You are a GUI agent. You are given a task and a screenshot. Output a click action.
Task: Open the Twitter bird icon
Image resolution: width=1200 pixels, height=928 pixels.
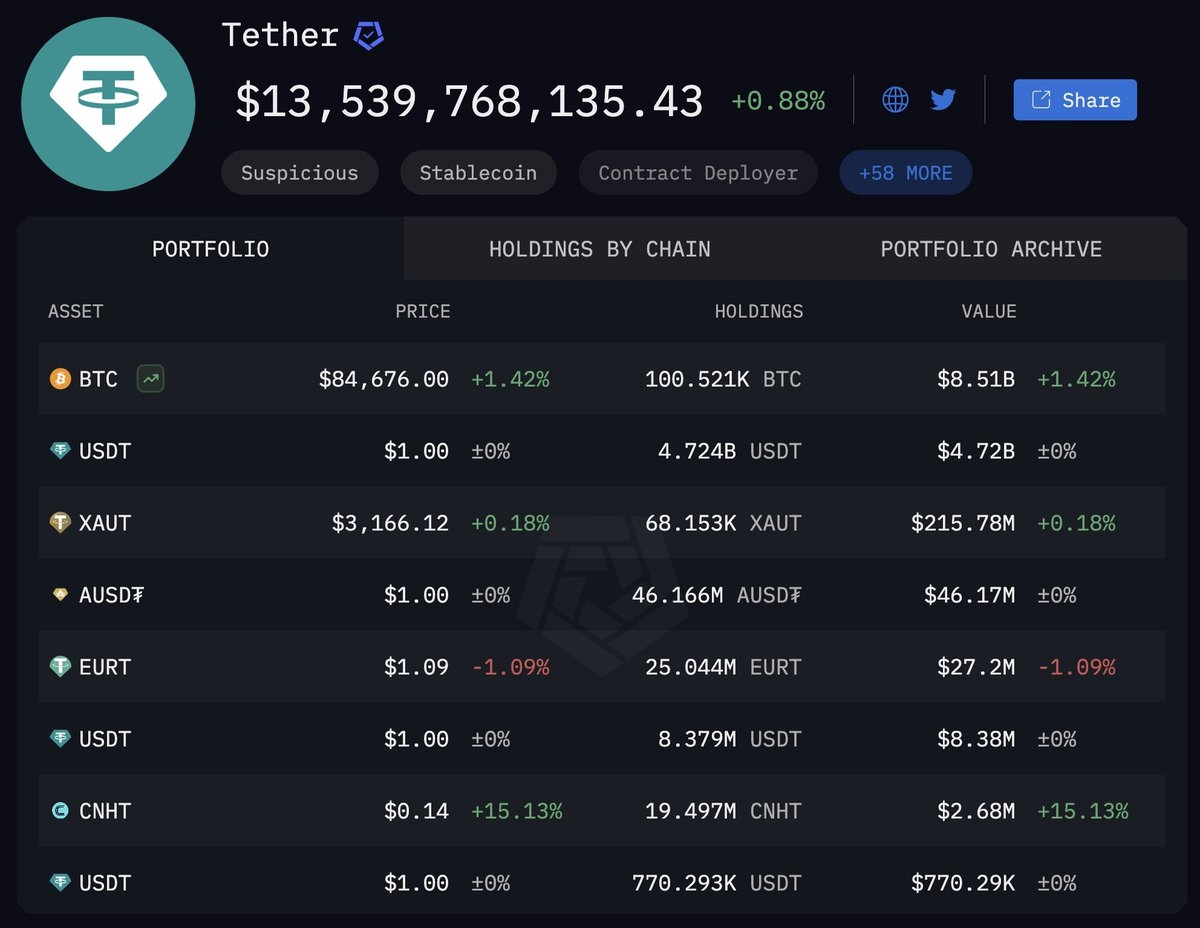click(943, 100)
